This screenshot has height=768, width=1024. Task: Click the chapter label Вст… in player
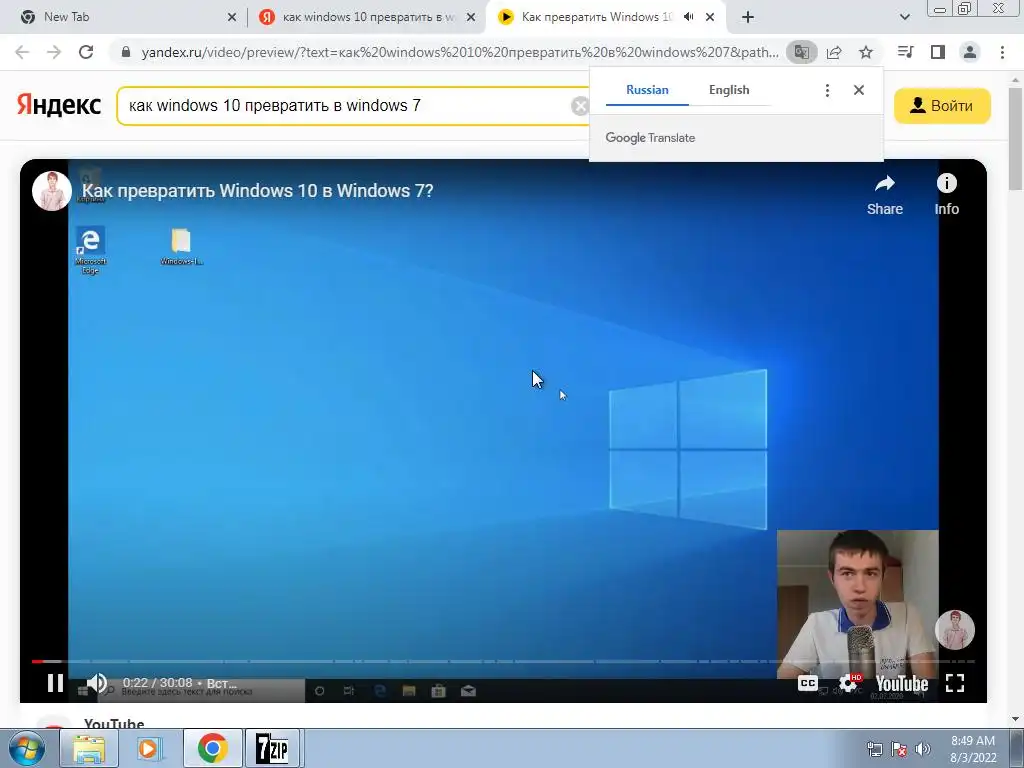coord(222,683)
